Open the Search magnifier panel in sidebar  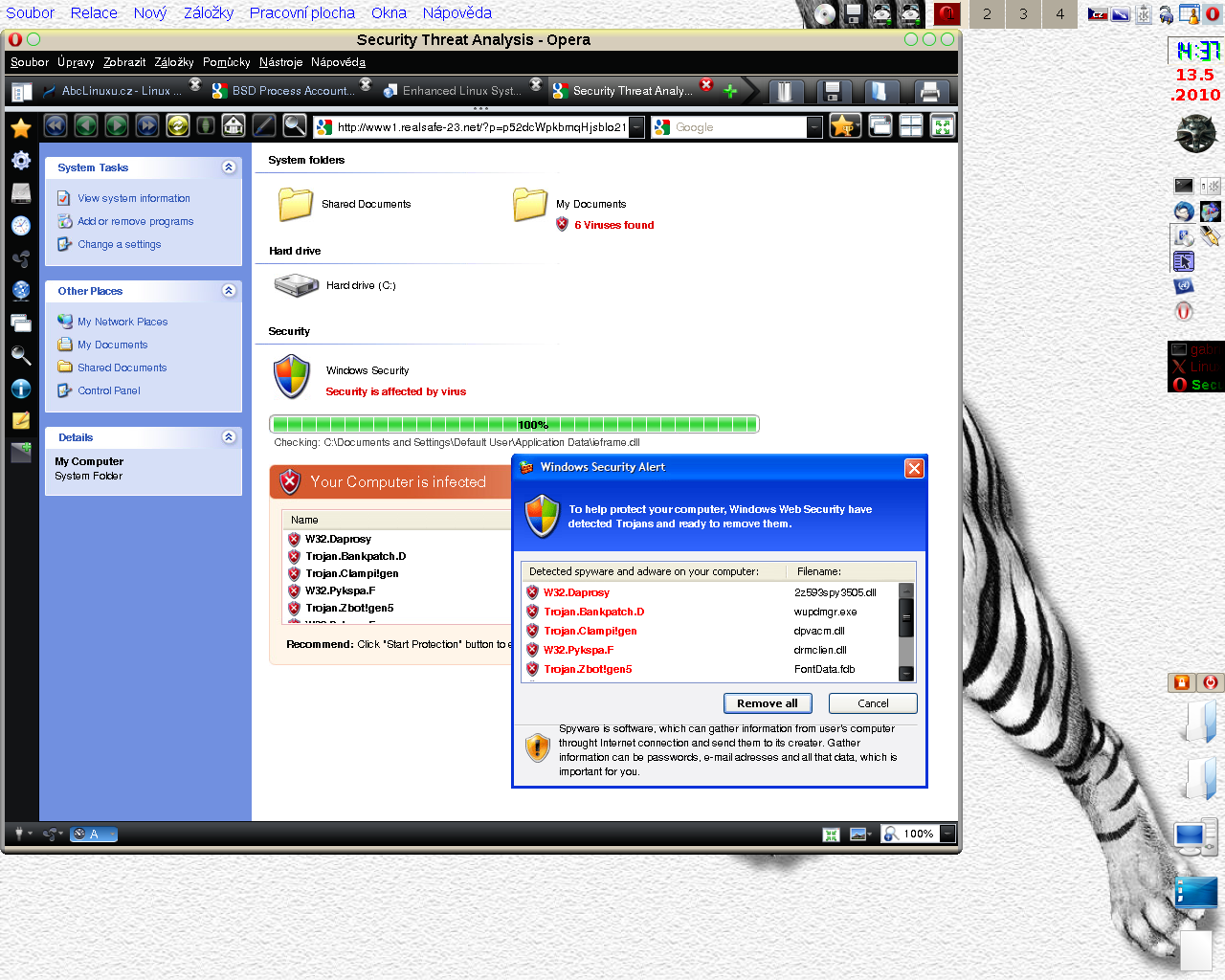tap(21, 355)
